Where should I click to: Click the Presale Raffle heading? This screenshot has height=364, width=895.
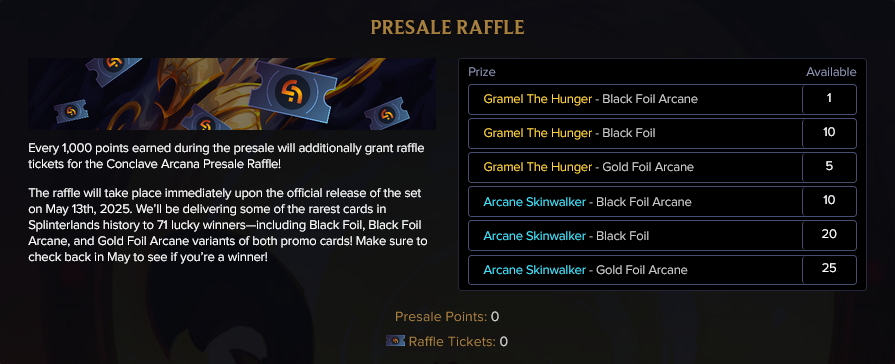tap(448, 27)
